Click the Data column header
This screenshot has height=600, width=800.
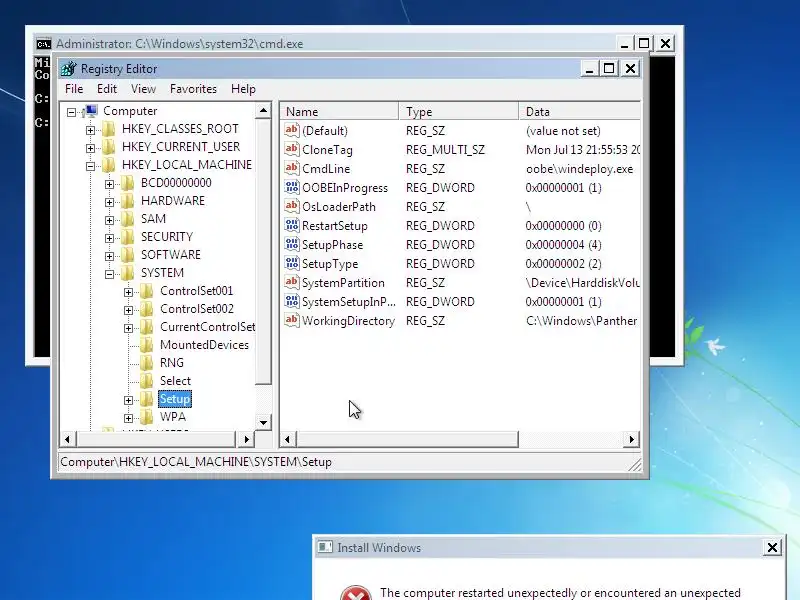580,112
